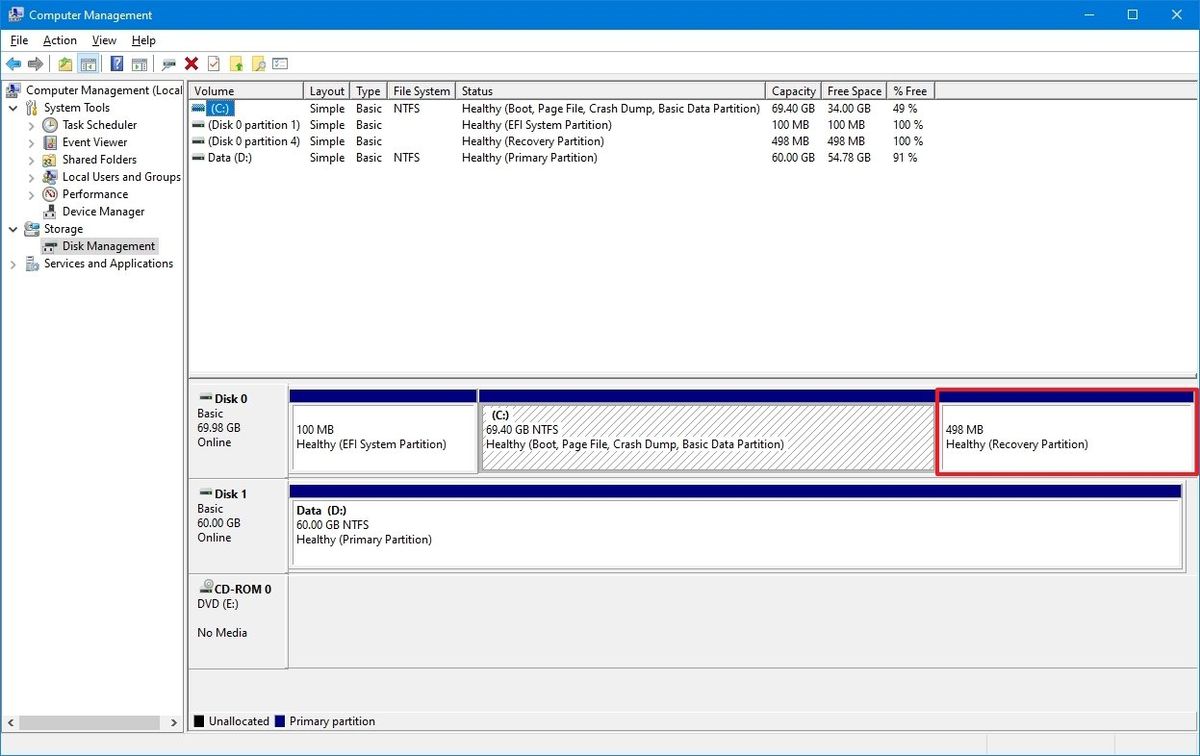Open the View menu
Image resolution: width=1200 pixels, height=756 pixels.
(x=103, y=40)
